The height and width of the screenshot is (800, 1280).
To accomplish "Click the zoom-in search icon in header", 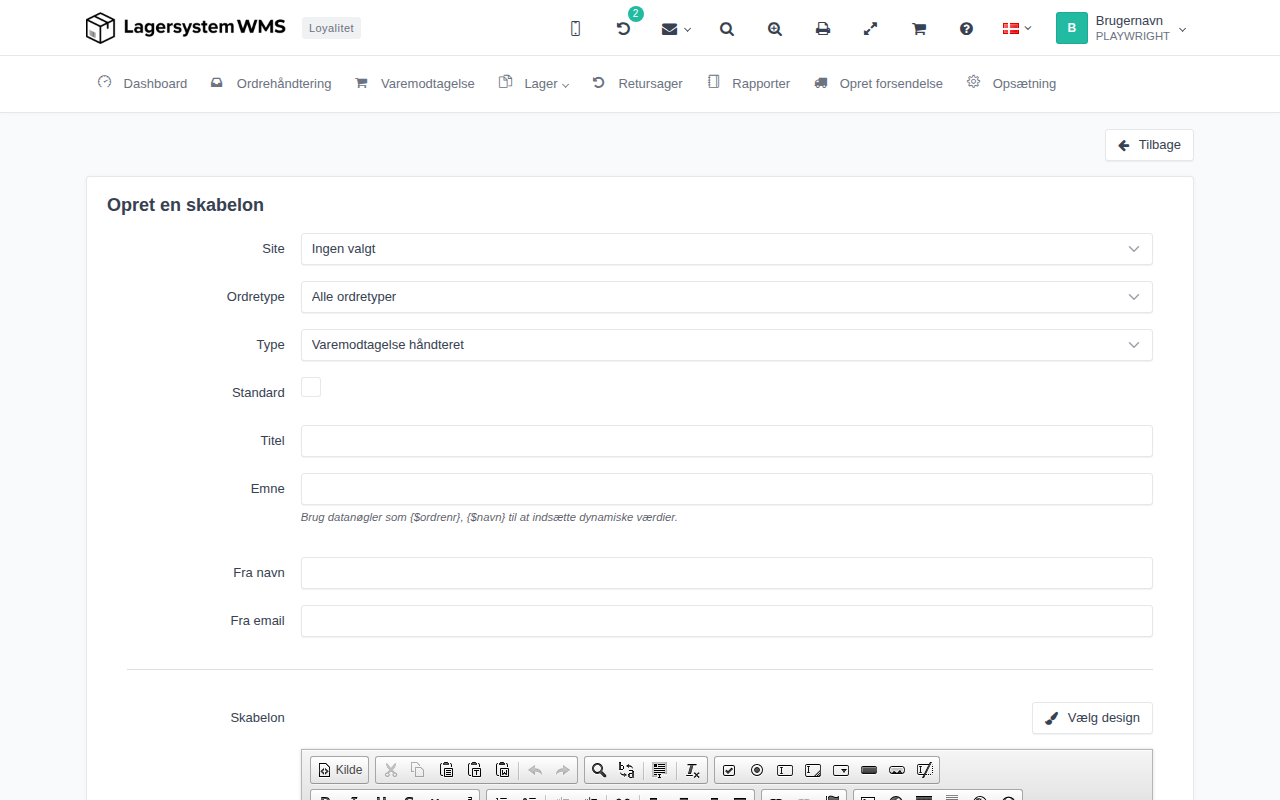I will click(x=775, y=29).
